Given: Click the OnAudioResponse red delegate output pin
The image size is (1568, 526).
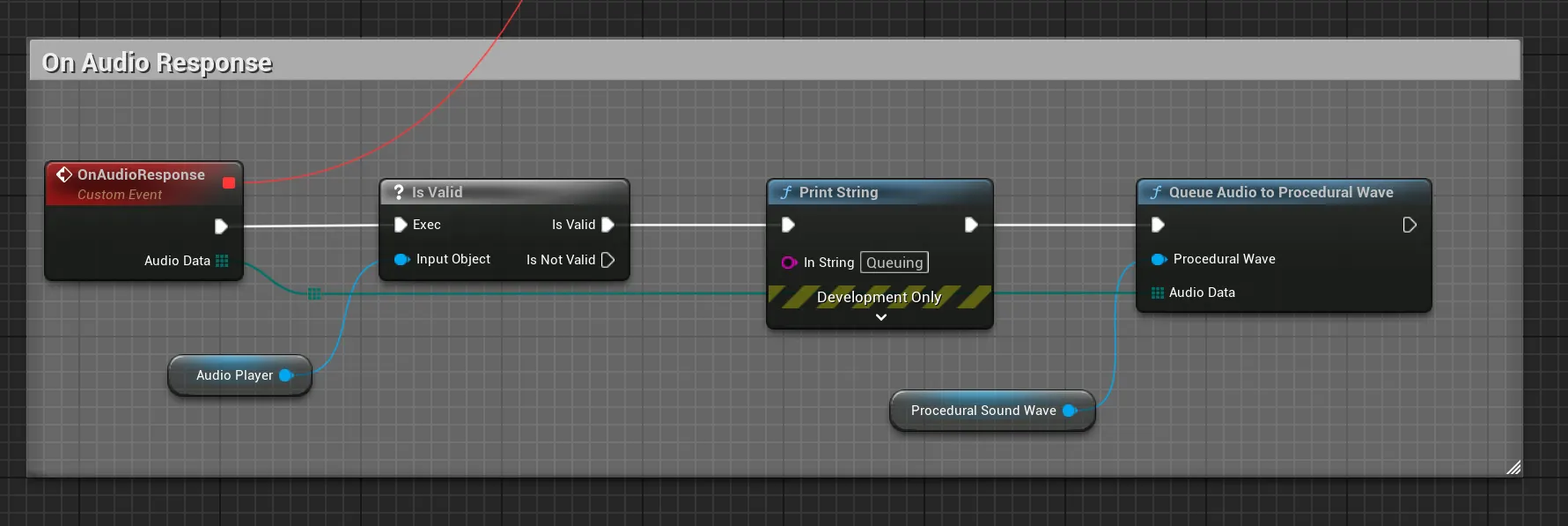Looking at the screenshot, I should pos(229,182).
